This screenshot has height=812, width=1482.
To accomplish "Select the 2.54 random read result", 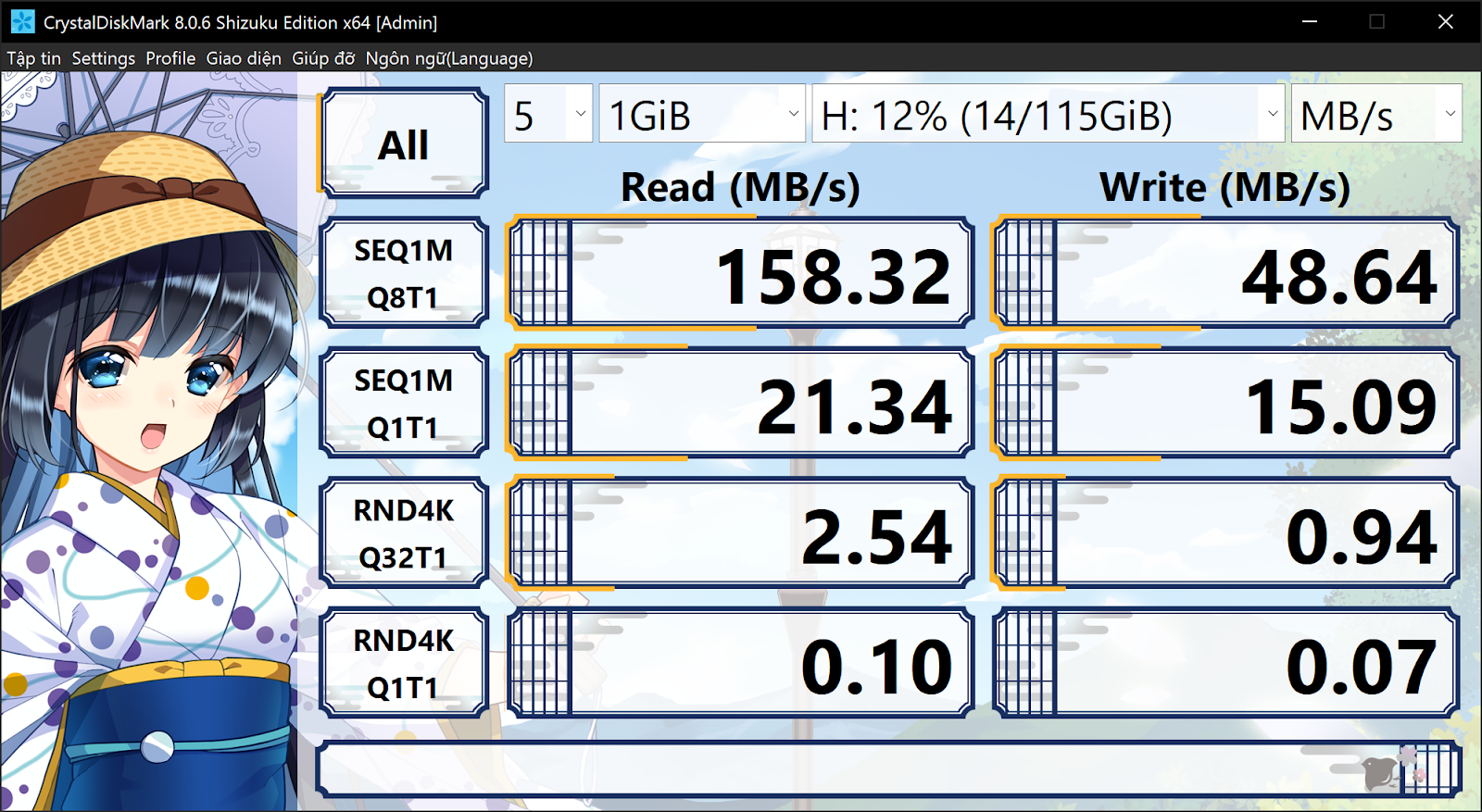I will (740, 533).
